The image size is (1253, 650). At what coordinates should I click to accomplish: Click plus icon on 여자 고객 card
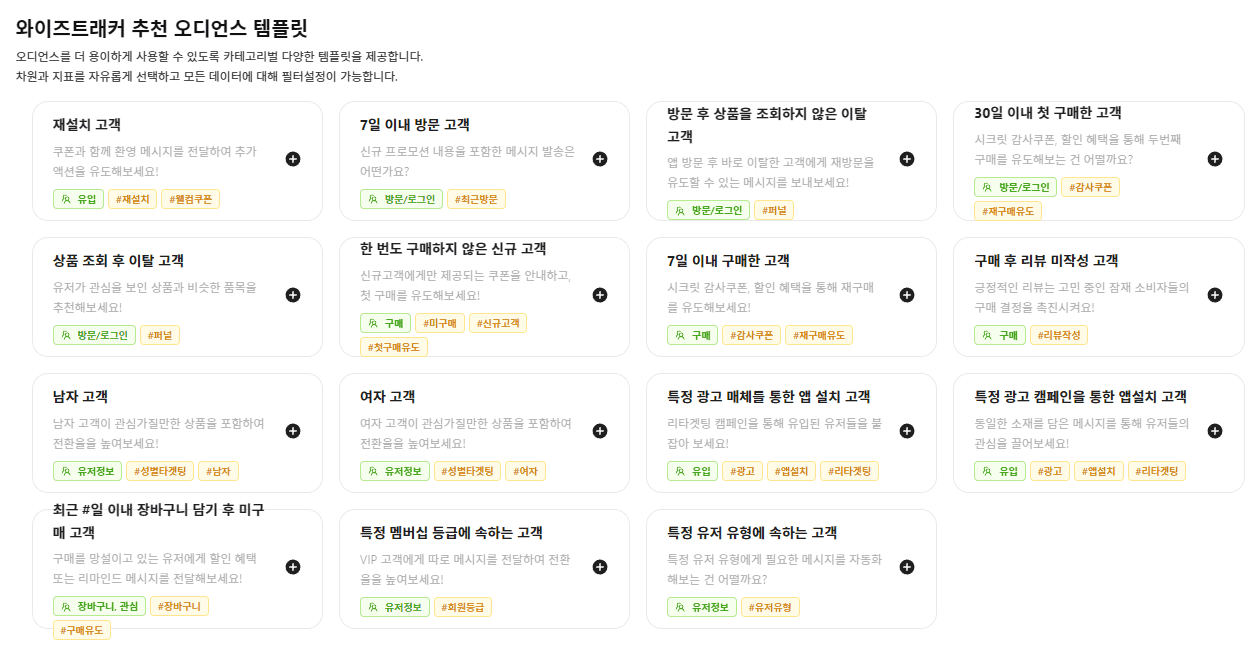pos(600,431)
